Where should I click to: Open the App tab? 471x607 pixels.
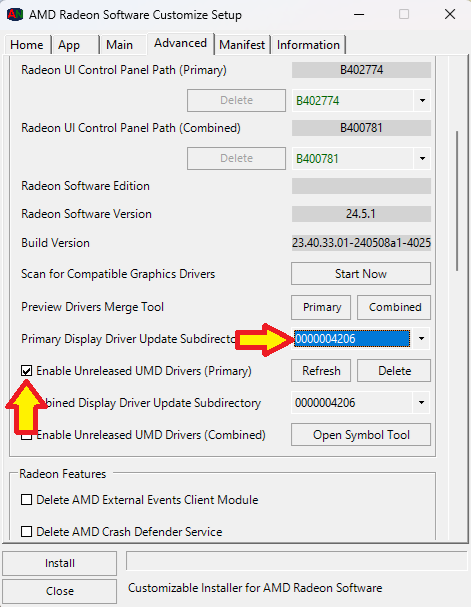pyautogui.click(x=75, y=45)
